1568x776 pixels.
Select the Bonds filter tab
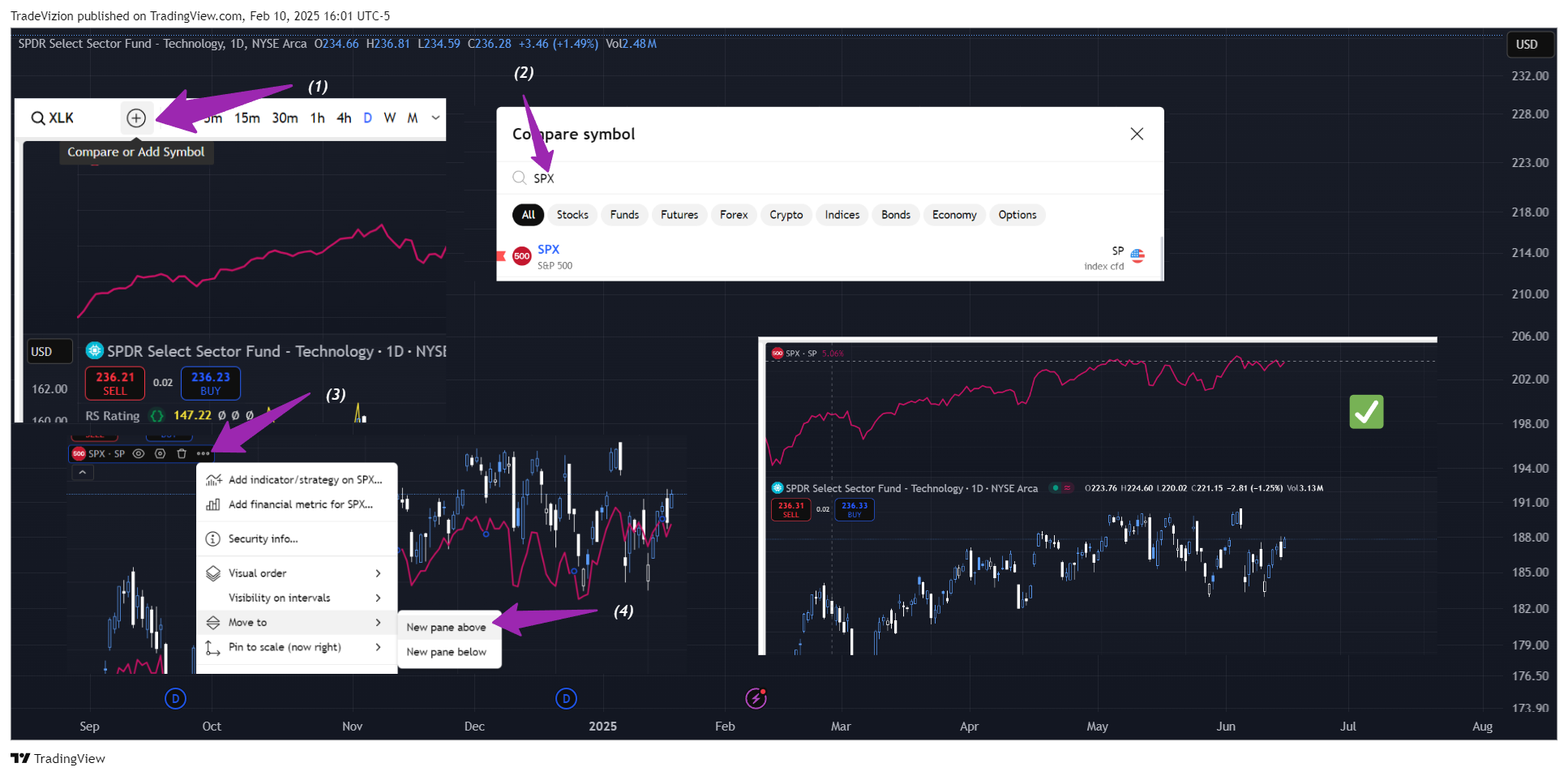coord(896,215)
